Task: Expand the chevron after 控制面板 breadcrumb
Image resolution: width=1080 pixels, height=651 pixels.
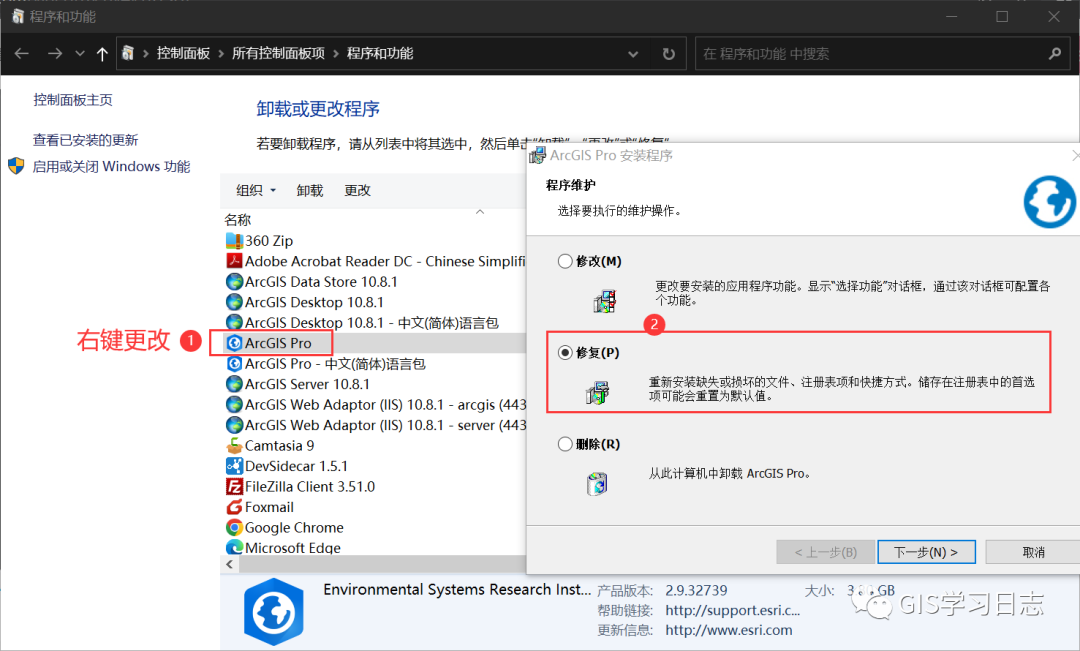Action: 221,54
